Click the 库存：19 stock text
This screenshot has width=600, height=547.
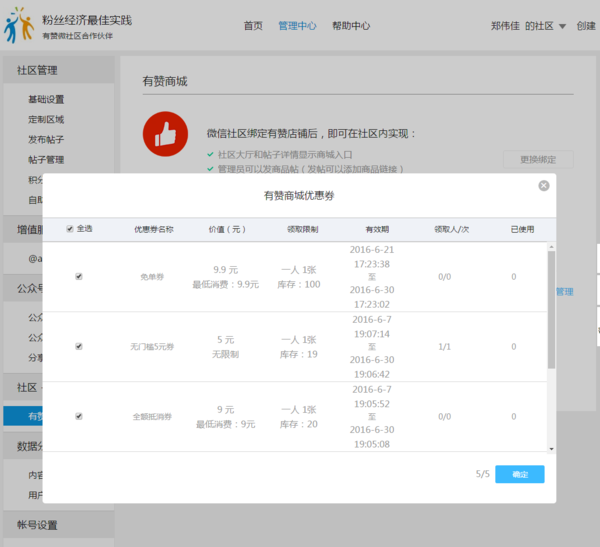(299, 354)
